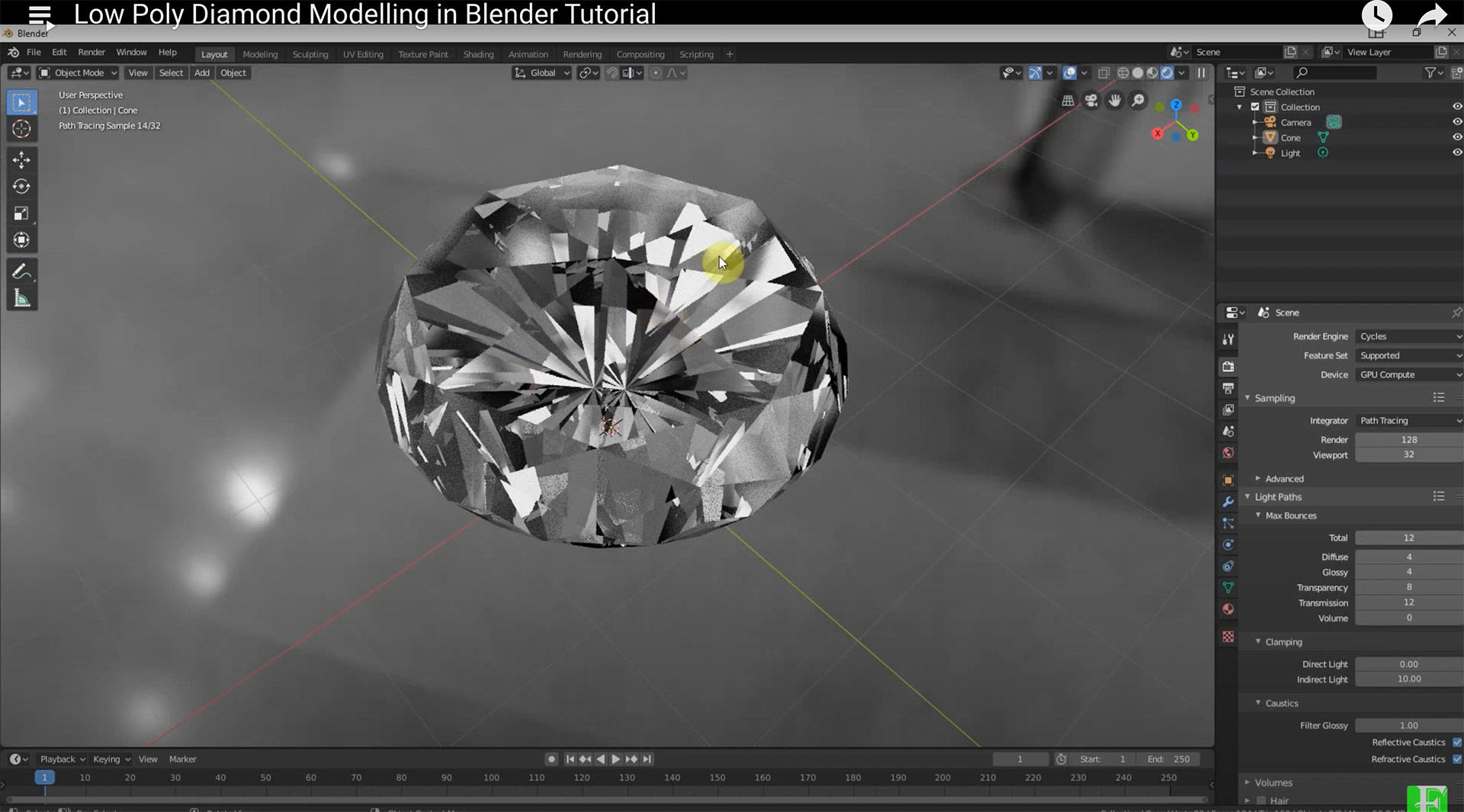
Task: Open the Particles properties tab
Action: point(1228,523)
